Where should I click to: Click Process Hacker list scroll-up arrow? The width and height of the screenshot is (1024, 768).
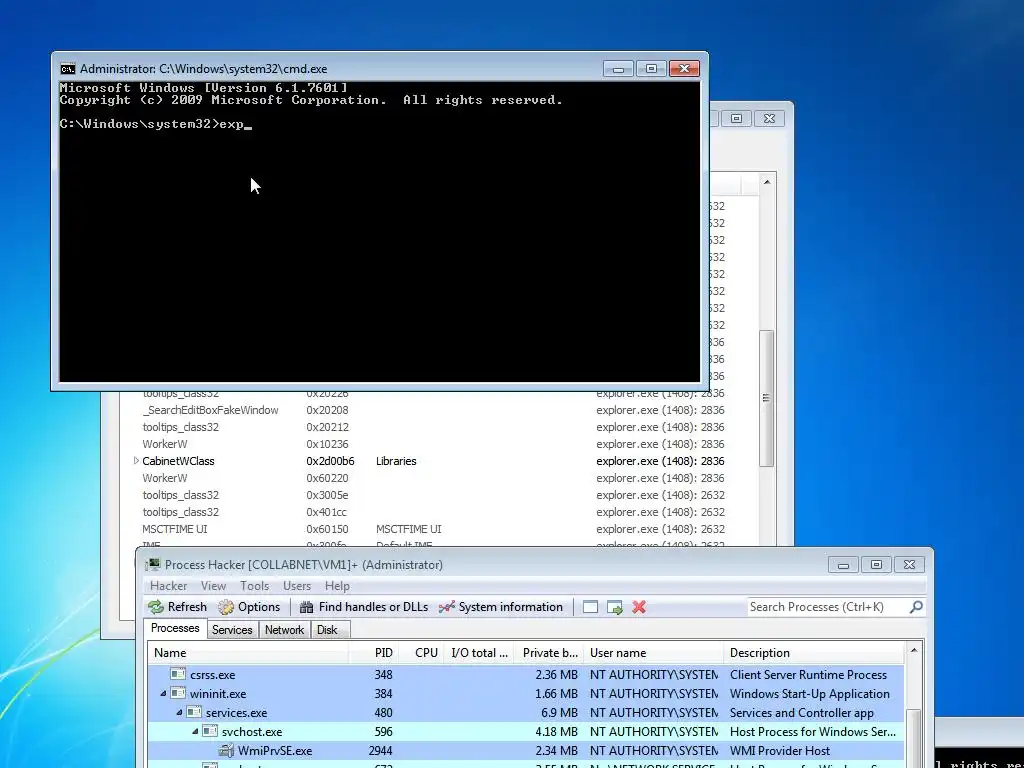click(914, 650)
